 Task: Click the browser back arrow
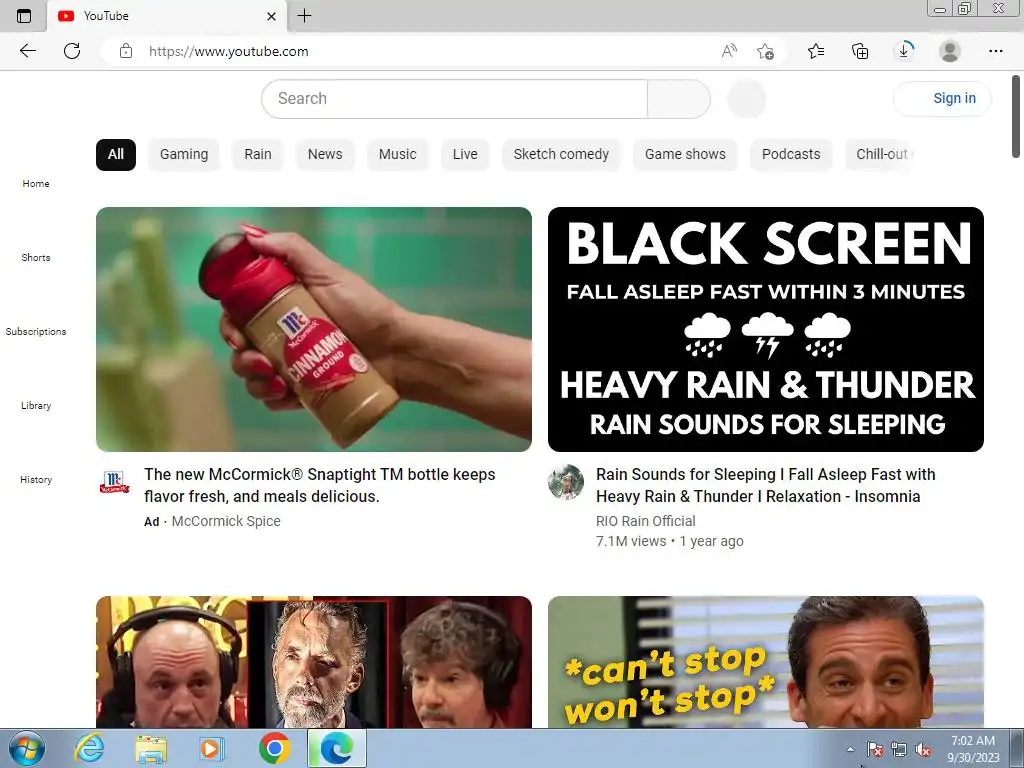[27, 51]
